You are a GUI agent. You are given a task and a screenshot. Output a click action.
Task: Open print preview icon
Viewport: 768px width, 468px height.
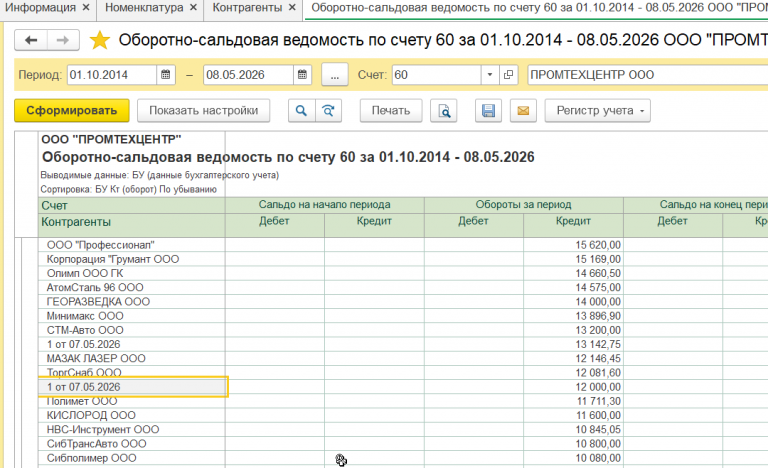click(444, 111)
